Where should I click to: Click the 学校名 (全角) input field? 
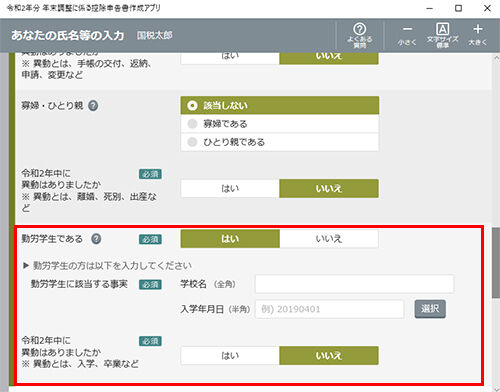pyautogui.click(x=354, y=284)
